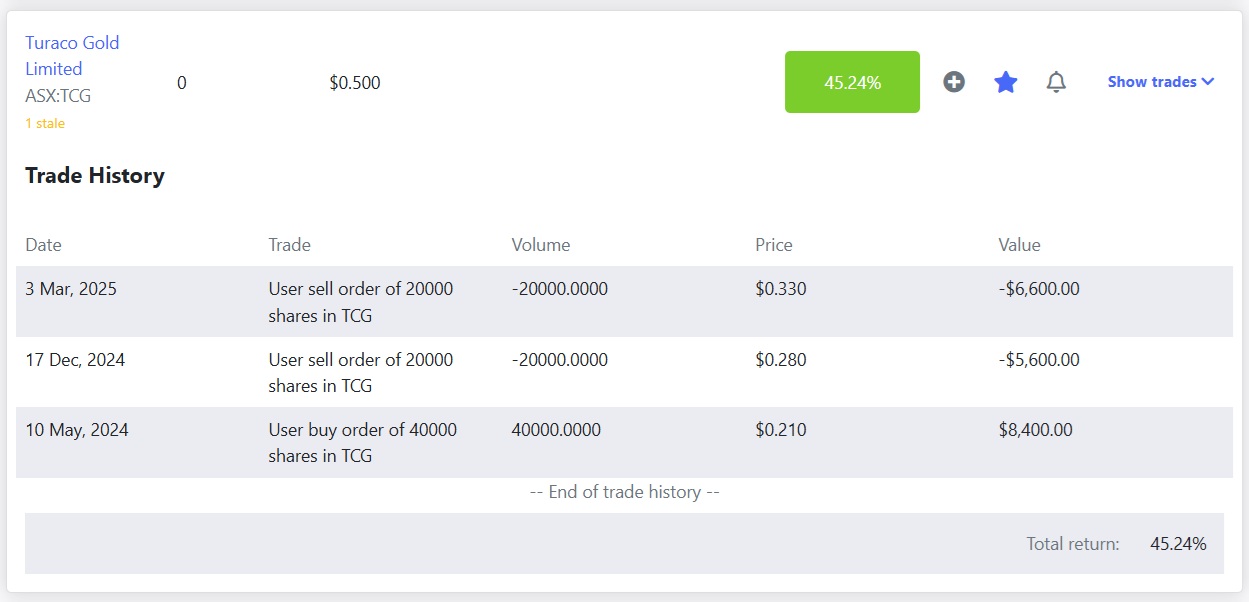
Task: Select the 17 Dec, 2024 sell order row
Action: click(624, 372)
